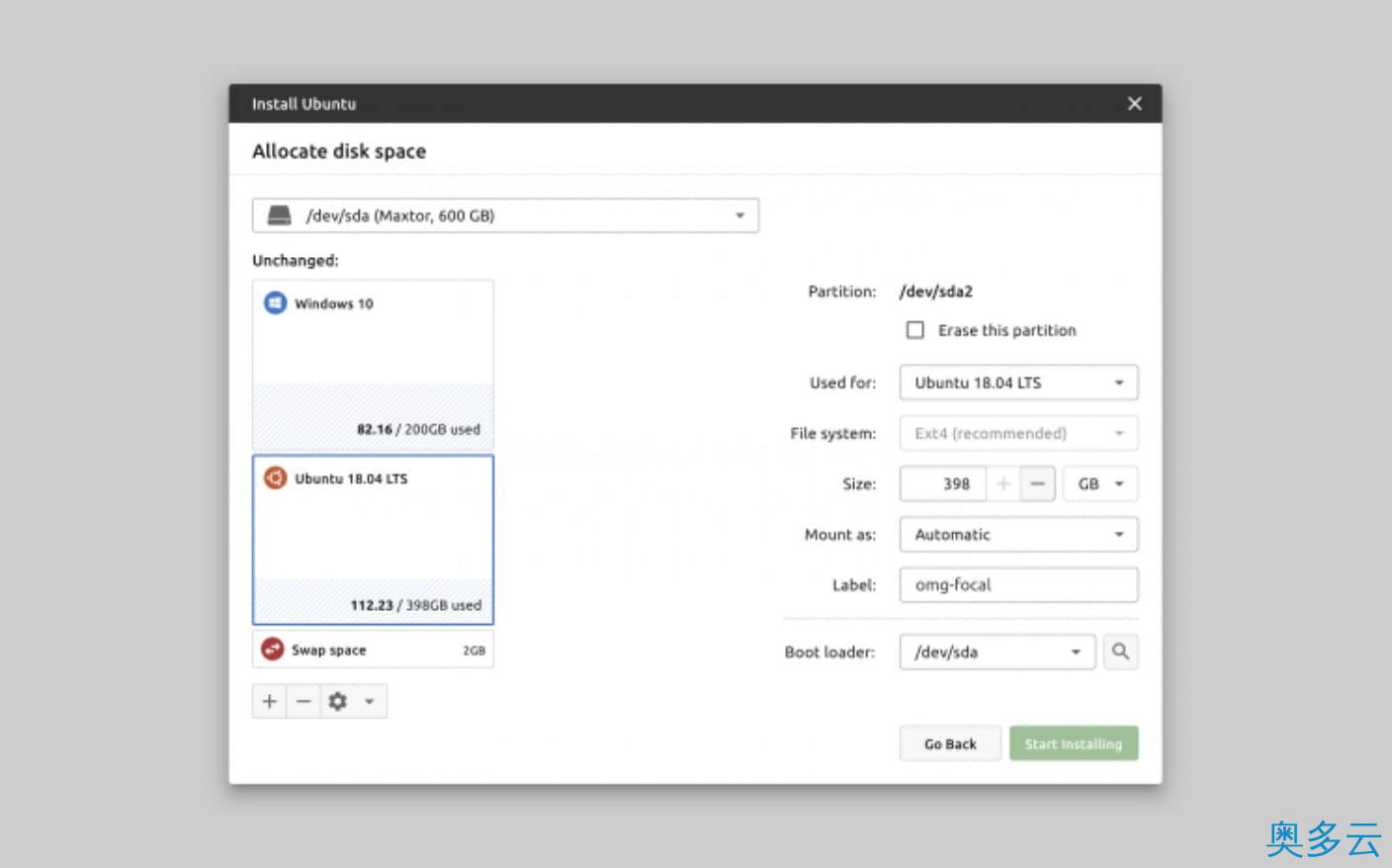Click the Install Ubuntu title text
1392x868 pixels.
[304, 104]
